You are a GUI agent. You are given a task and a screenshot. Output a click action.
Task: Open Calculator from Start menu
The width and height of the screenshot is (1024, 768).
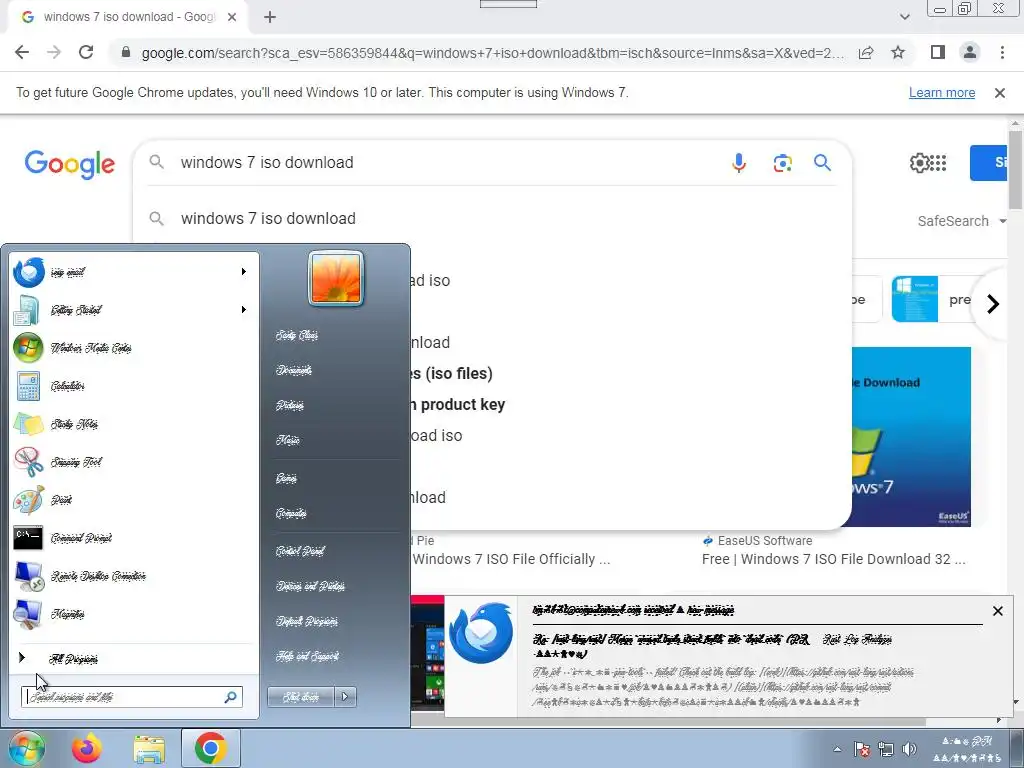(x=133, y=386)
